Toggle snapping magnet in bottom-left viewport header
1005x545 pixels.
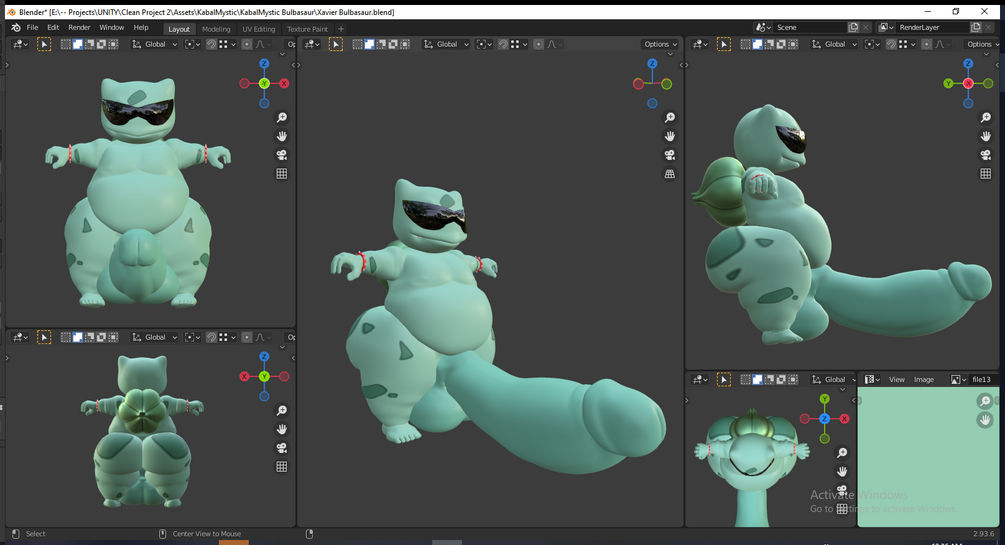(x=211, y=337)
